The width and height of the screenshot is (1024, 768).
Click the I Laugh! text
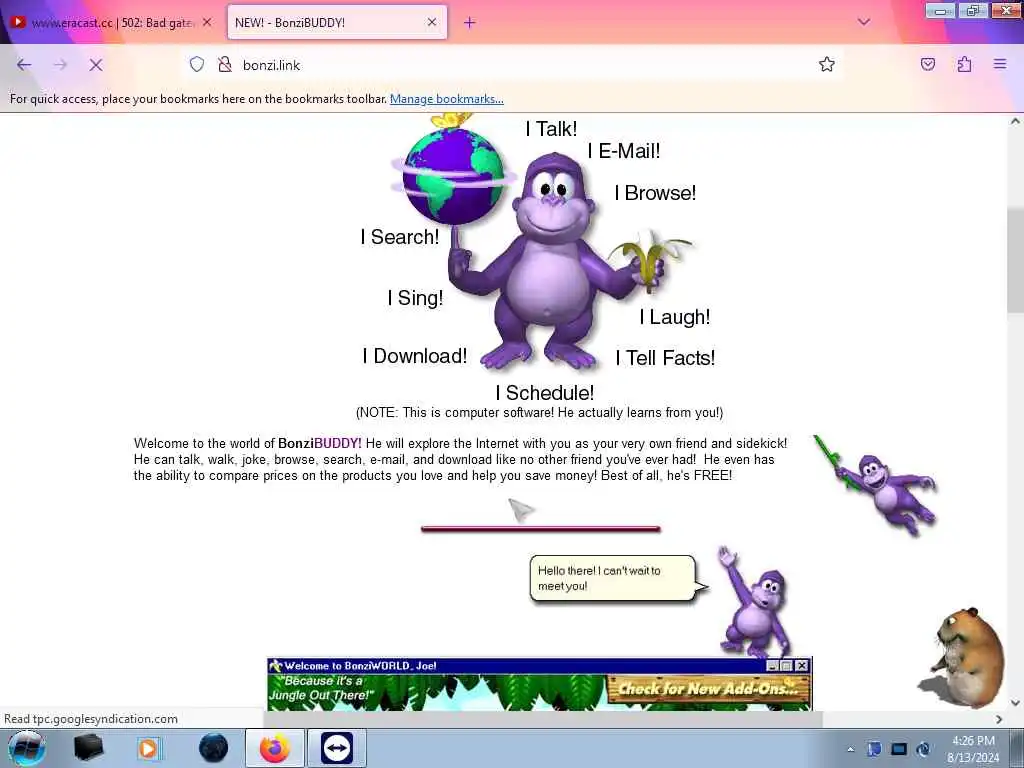(675, 317)
